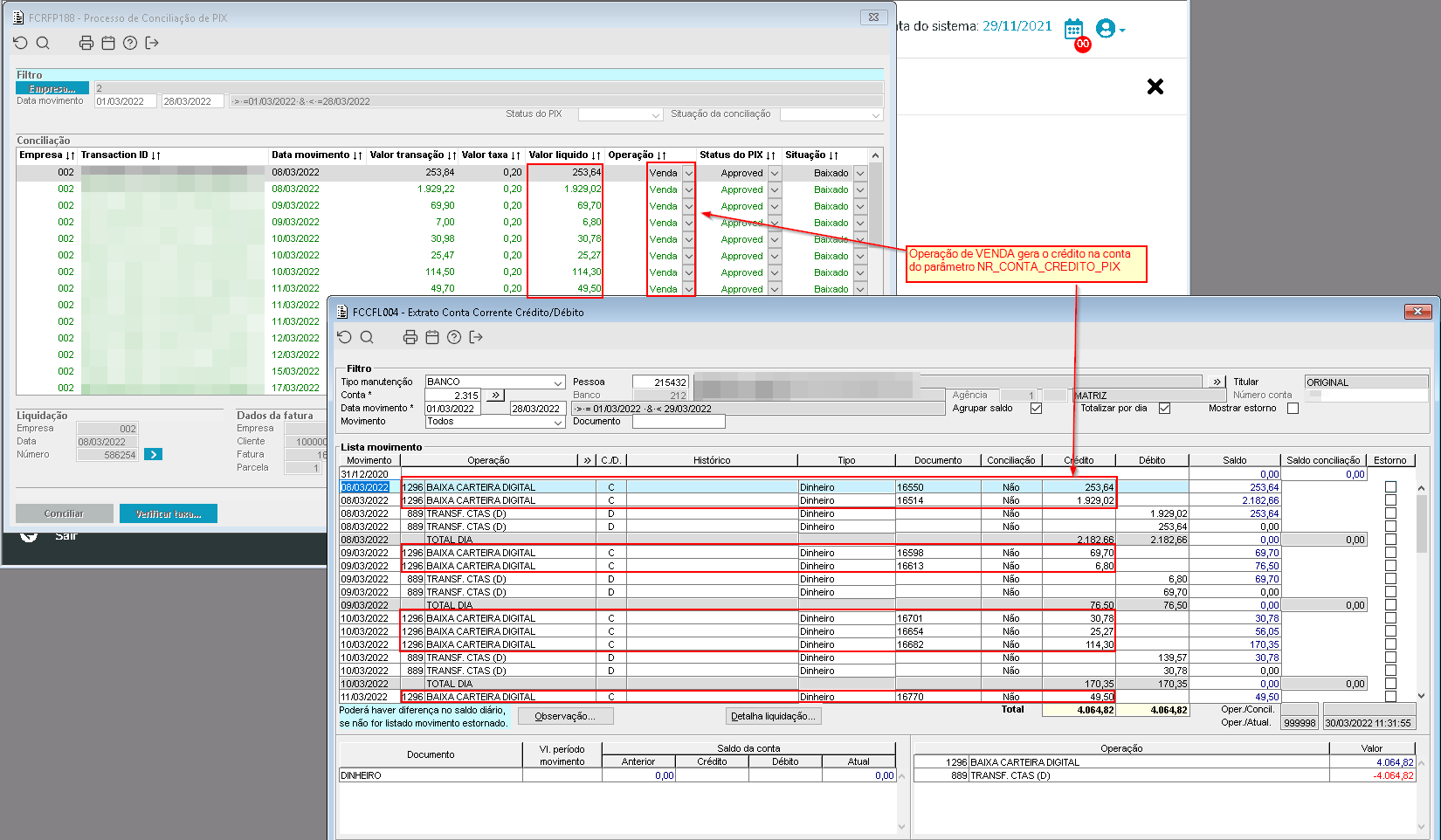Screen dimensions: 1441x840
Task: Open calendar icon in FCCFL004 Extrato toolbar
Action: pos(432,337)
